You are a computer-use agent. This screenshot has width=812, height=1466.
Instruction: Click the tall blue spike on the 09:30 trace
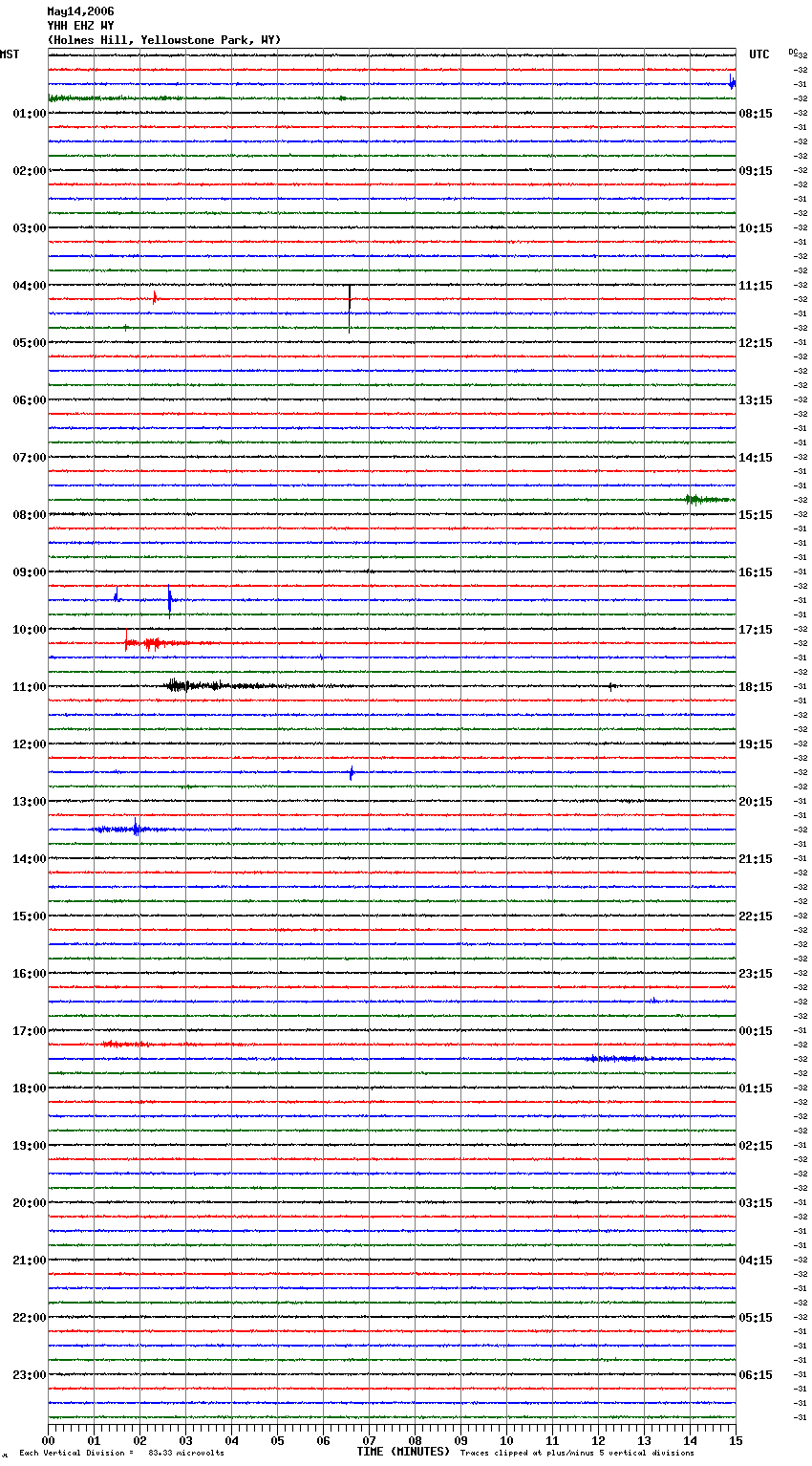(x=169, y=600)
